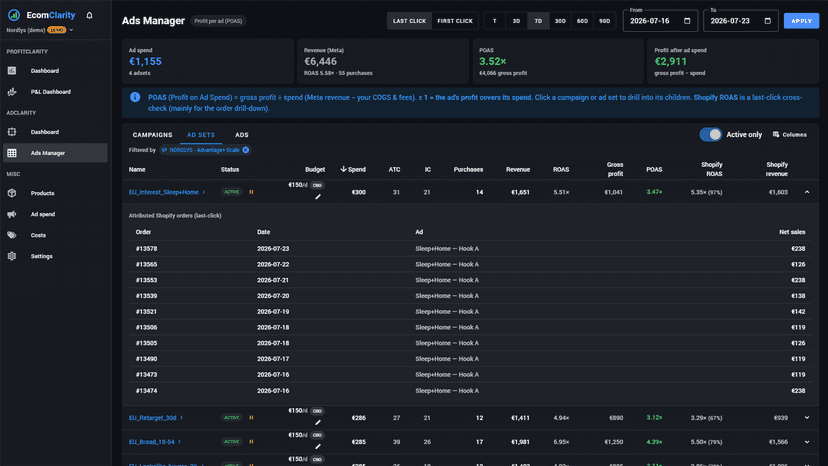Switch to the Campaigns tab
The image size is (828, 466).
[x=152, y=135]
